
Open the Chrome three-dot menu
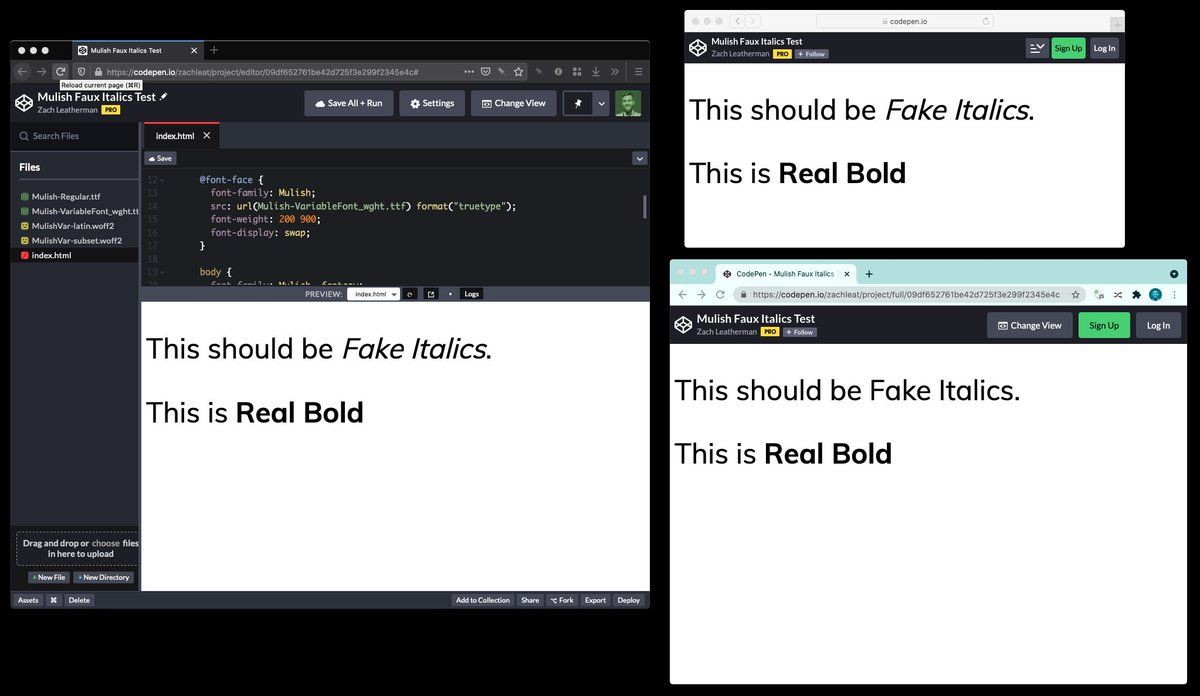pos(1174,295)
